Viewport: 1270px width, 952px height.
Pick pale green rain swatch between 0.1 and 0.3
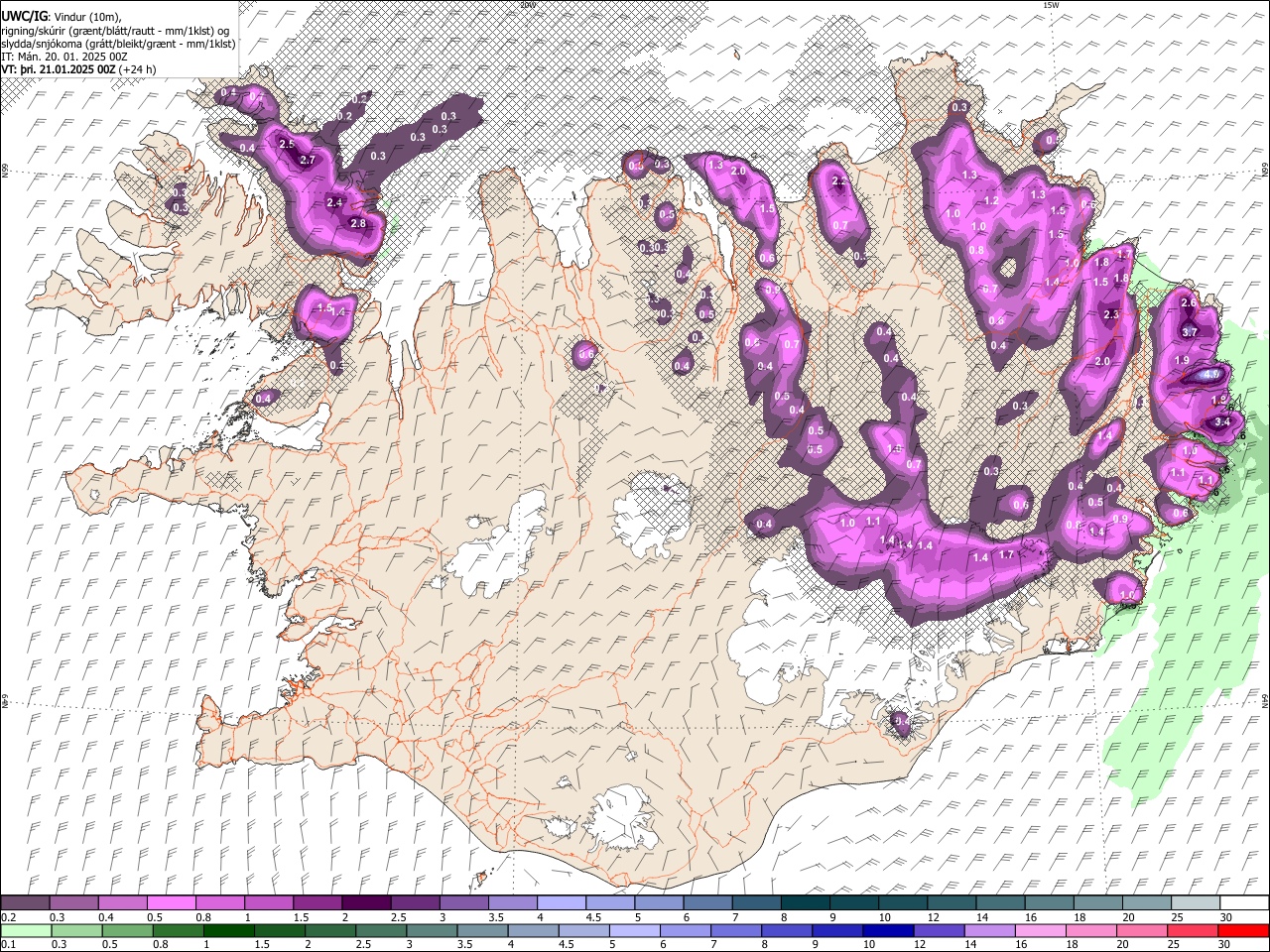(25, 930)
